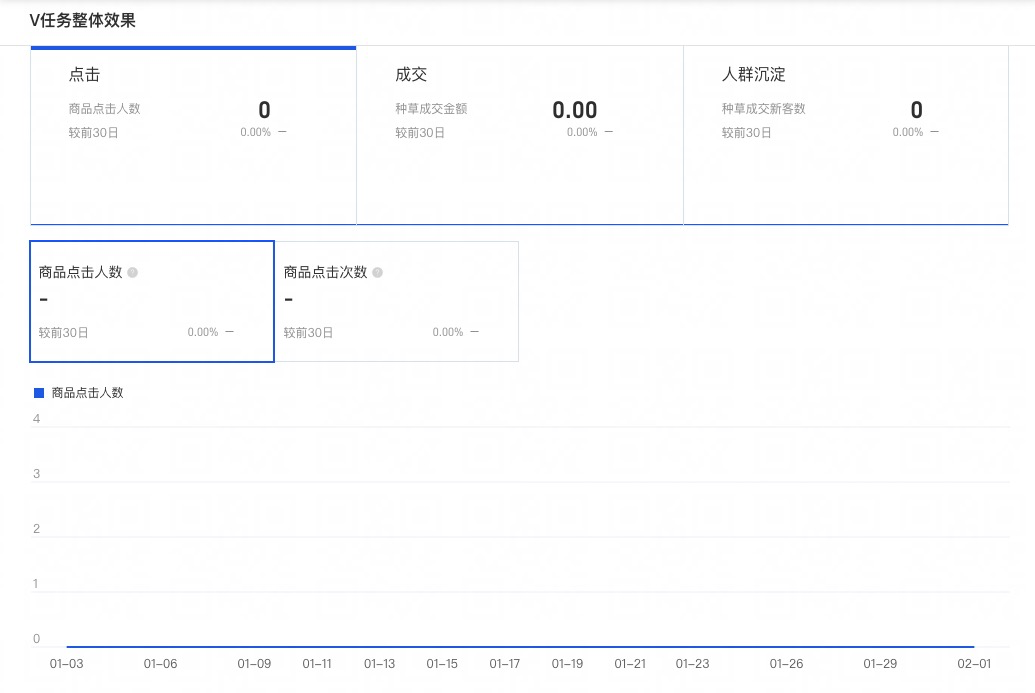Click x-axis date label 01-17

click(x=505, y=664)
